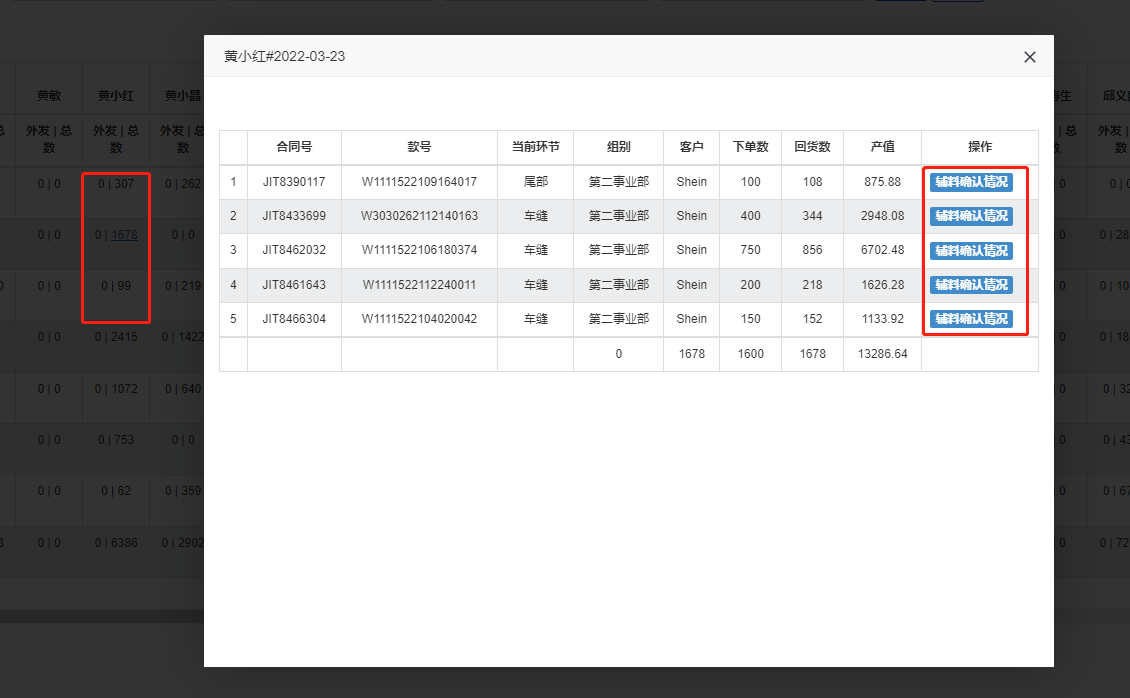The width and height of the screenshot is (1130, 698).
Task: Open 辅料确认情况 for contract JIT8433699
Action: [x=971, y=216]
